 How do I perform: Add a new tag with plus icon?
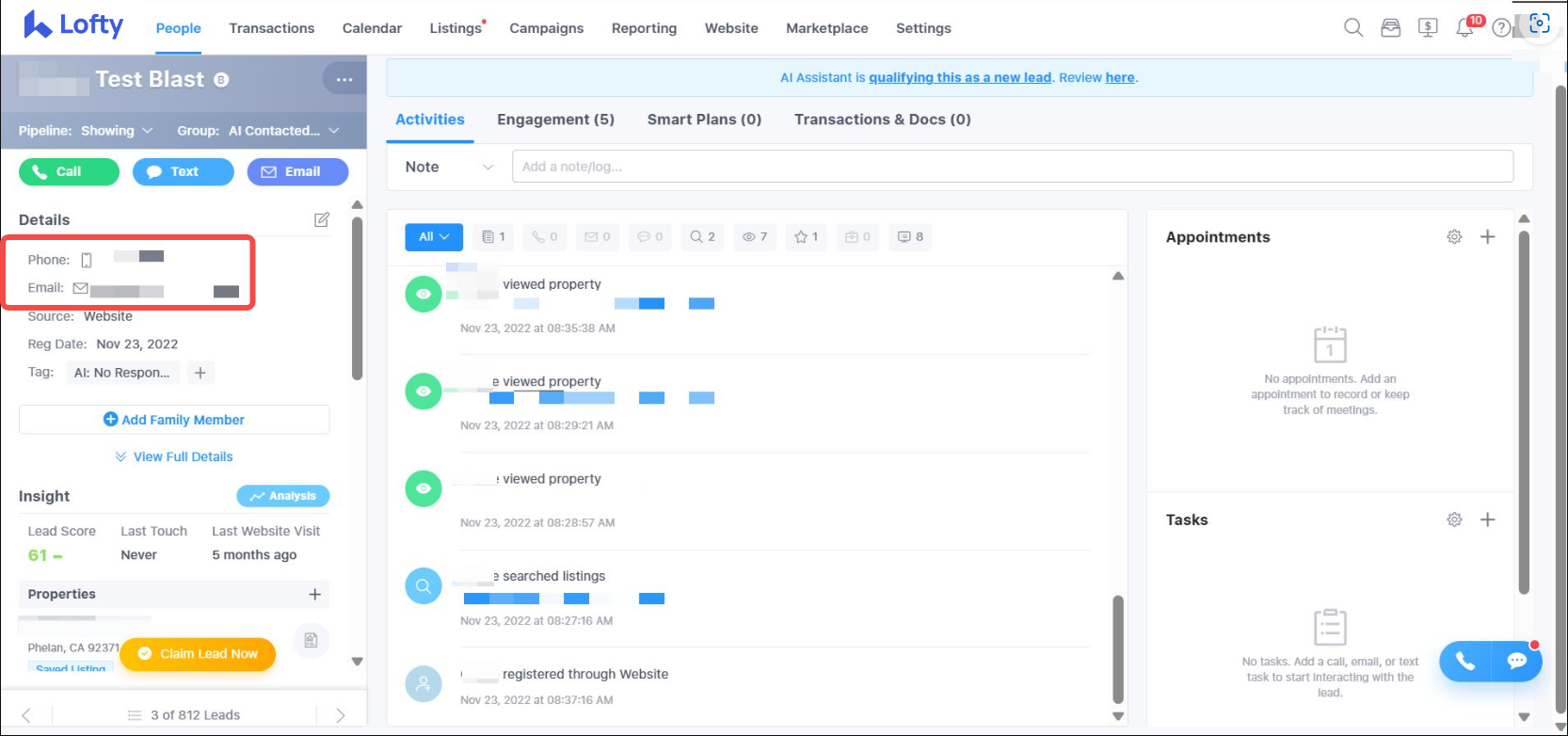click(200, 373)
